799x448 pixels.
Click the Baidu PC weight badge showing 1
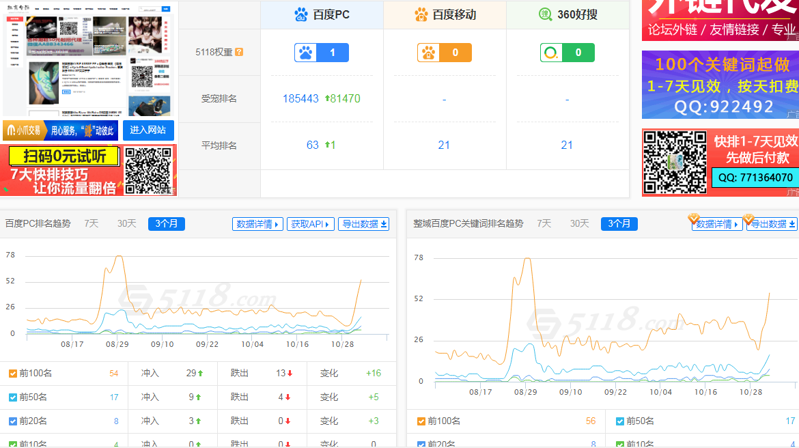click(322, 52)
